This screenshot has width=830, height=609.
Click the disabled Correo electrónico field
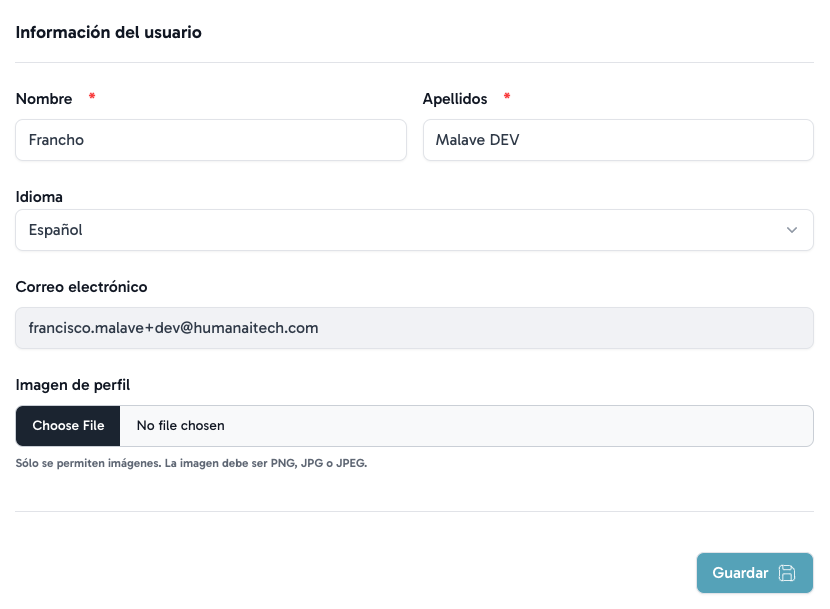click(414, 328)
